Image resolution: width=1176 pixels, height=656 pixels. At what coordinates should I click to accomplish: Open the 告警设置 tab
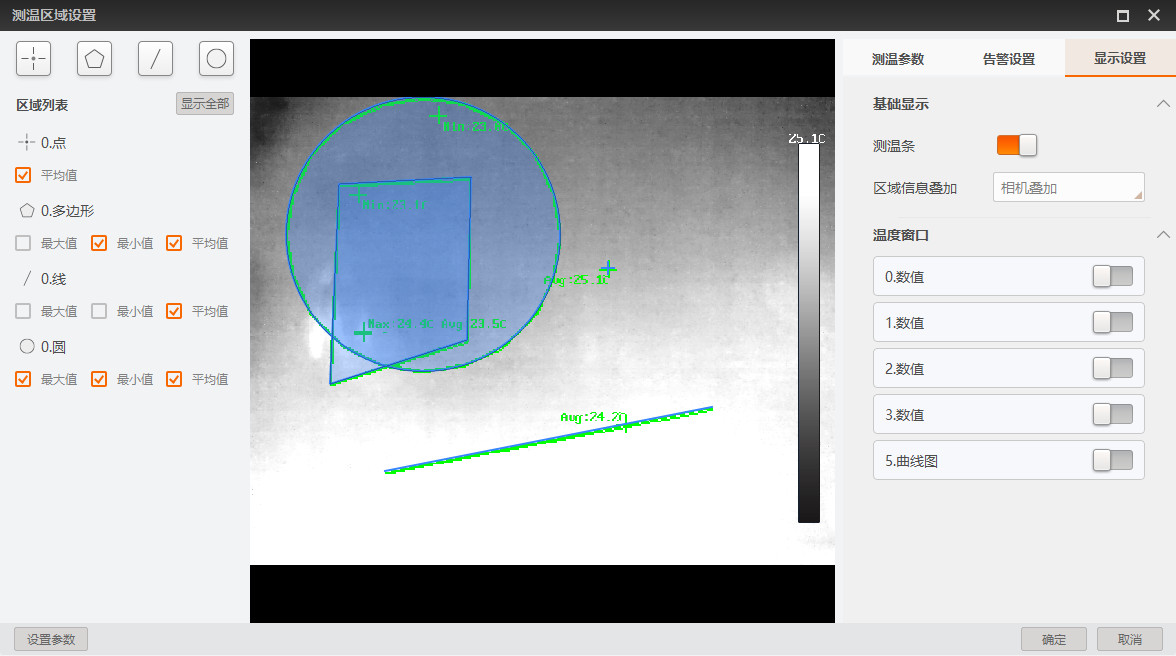[x=1009, y=59]
